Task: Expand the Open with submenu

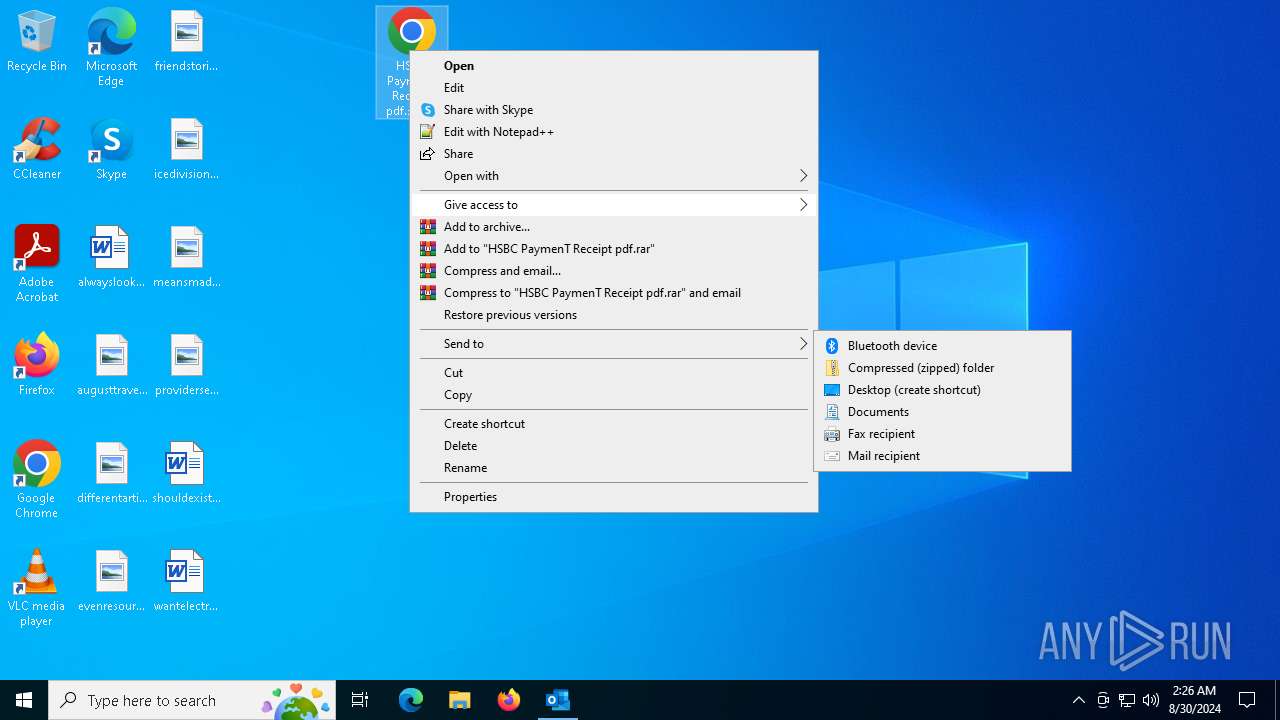Action: tap(614, 176)
